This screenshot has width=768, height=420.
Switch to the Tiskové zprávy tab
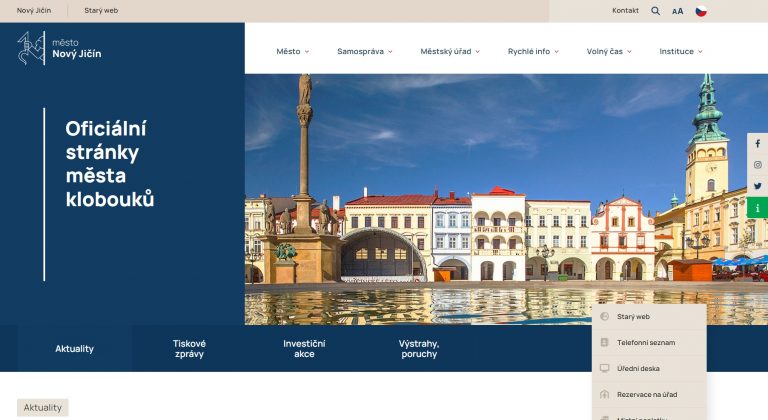[x=190, y=348]
